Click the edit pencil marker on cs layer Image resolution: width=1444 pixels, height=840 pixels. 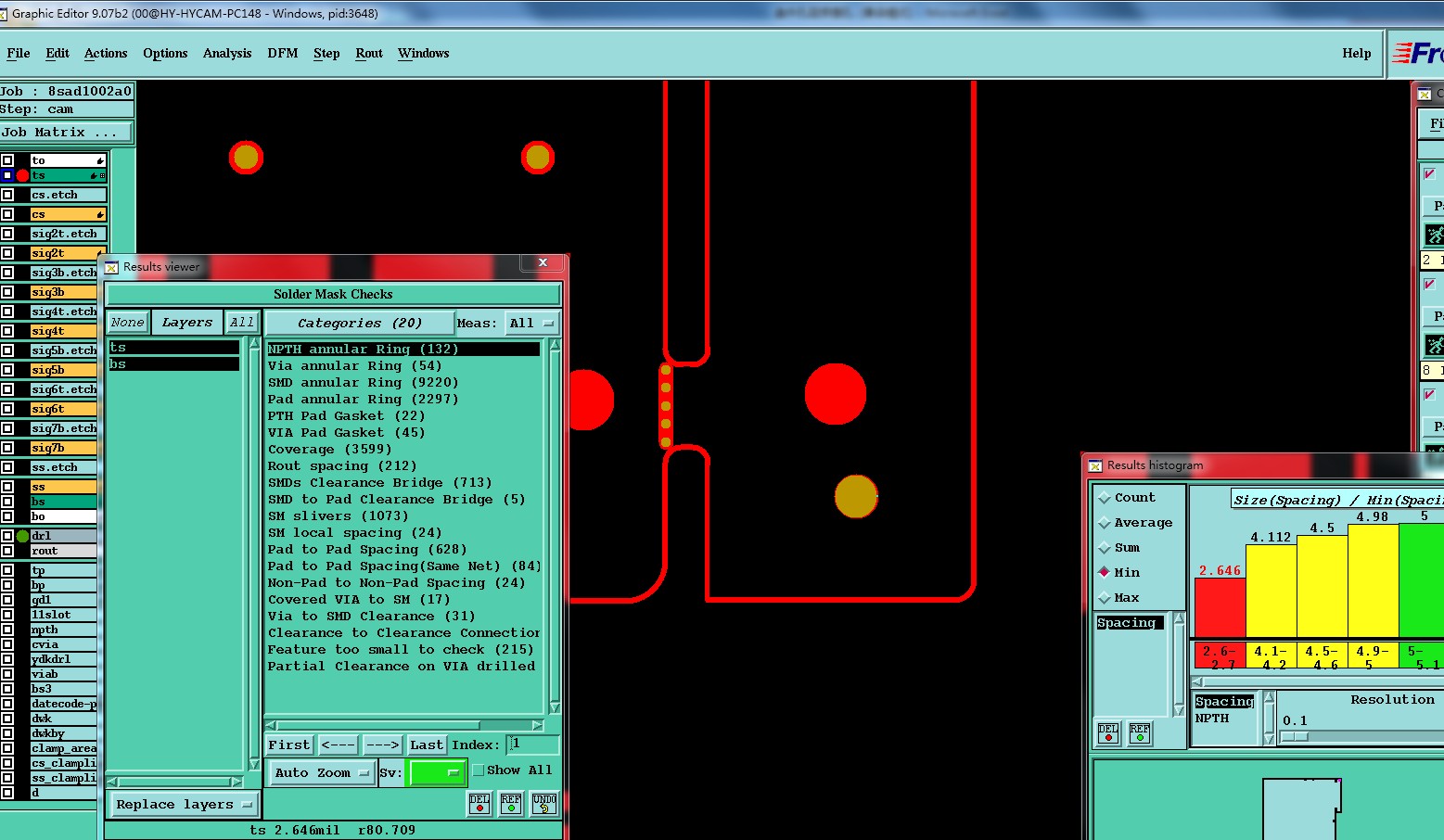pos(100,214)
